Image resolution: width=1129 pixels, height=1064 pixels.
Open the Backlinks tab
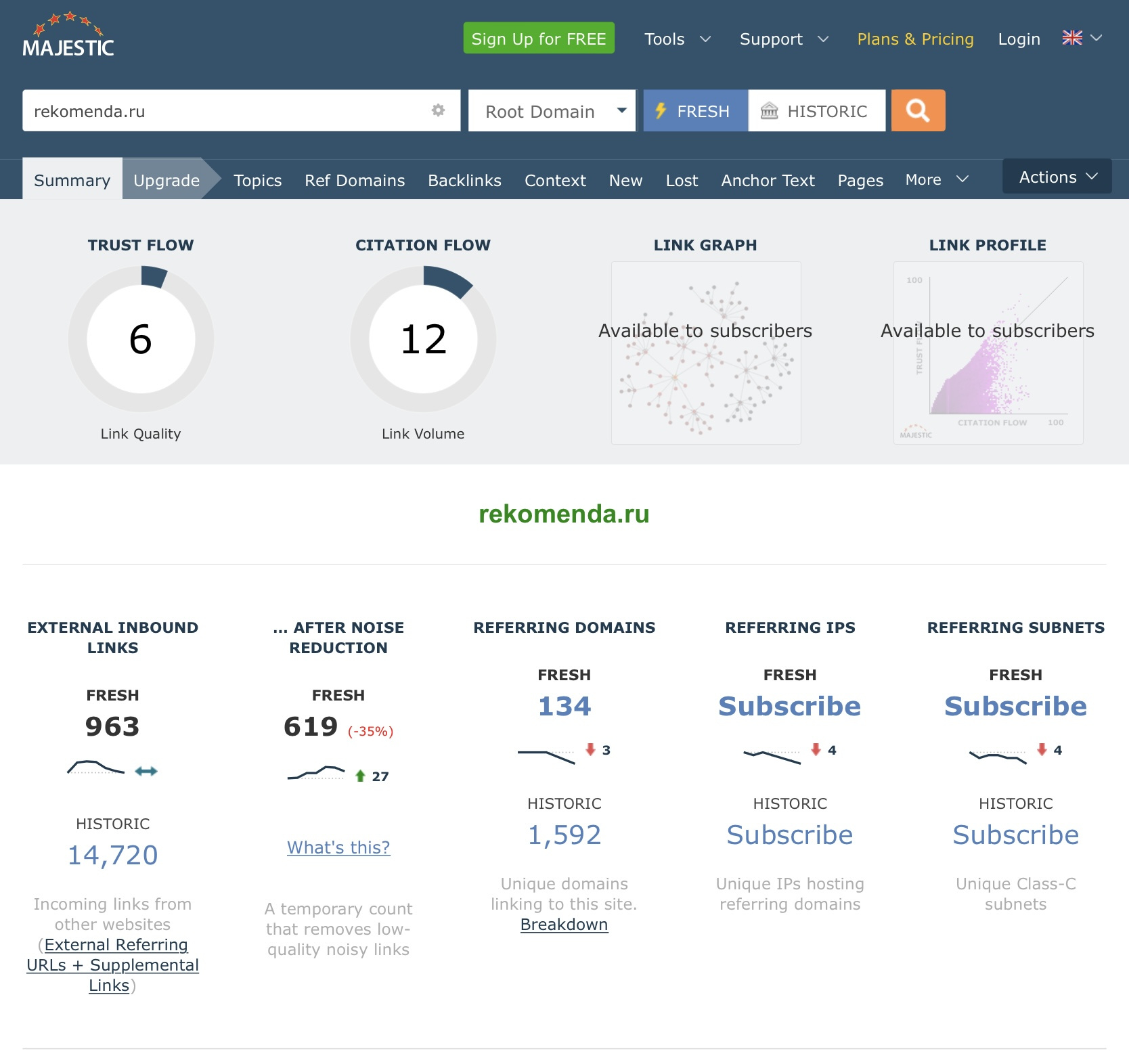click(465, 180)
